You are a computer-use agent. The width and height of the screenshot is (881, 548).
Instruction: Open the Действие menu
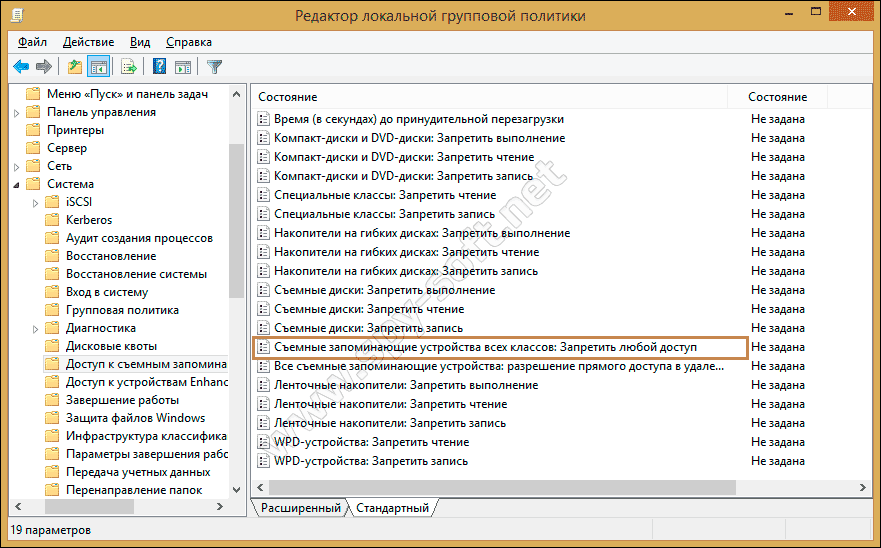tap(88, 42)
